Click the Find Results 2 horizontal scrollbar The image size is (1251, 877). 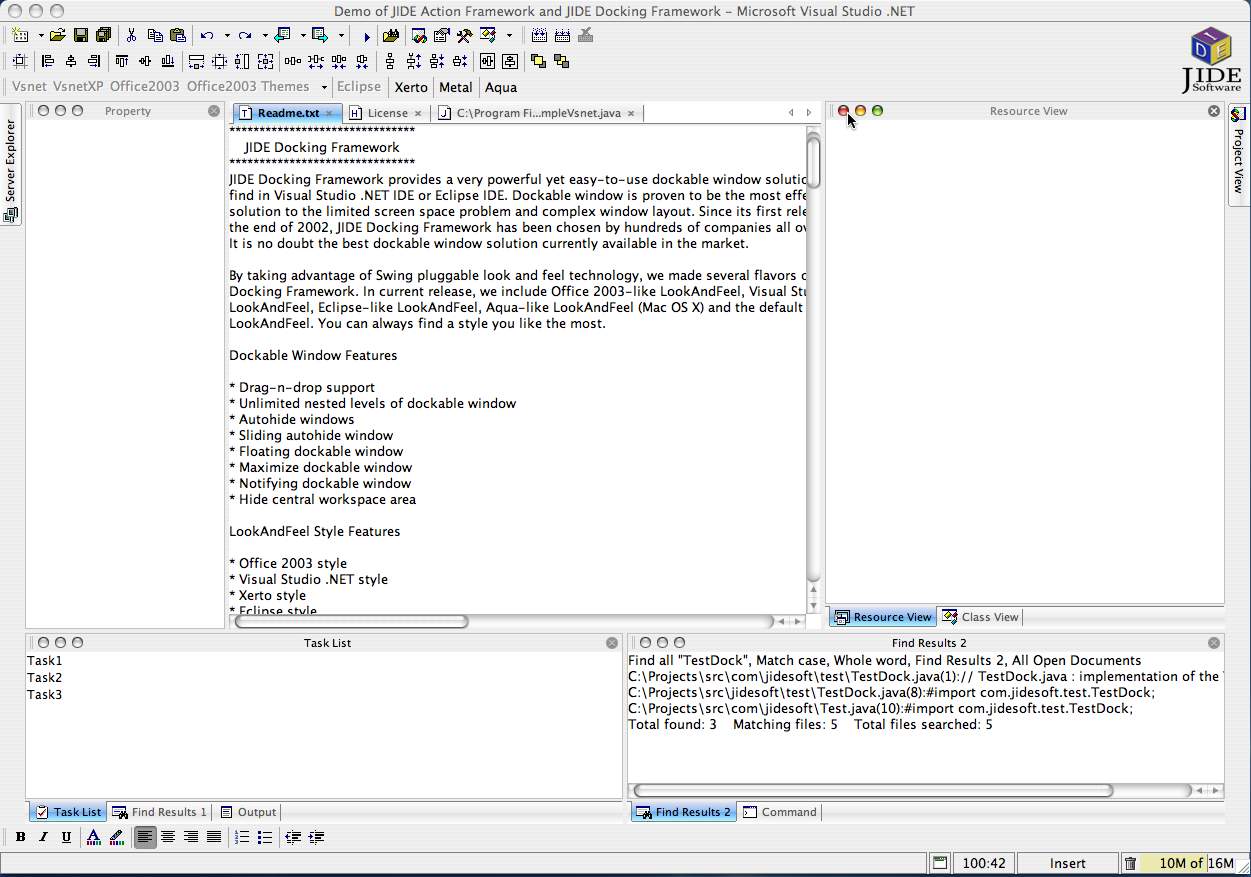coord(926,790)
